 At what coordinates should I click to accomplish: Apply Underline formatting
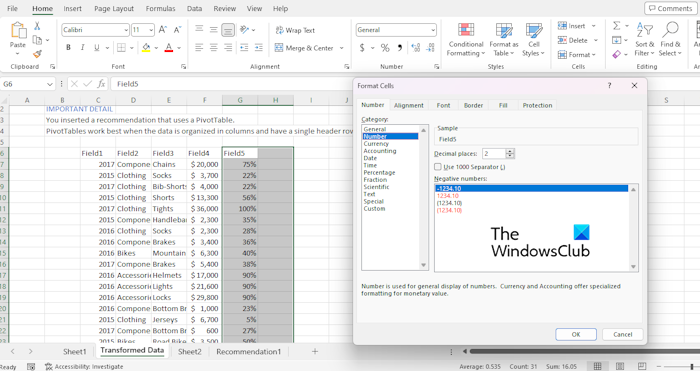point(96,47)
